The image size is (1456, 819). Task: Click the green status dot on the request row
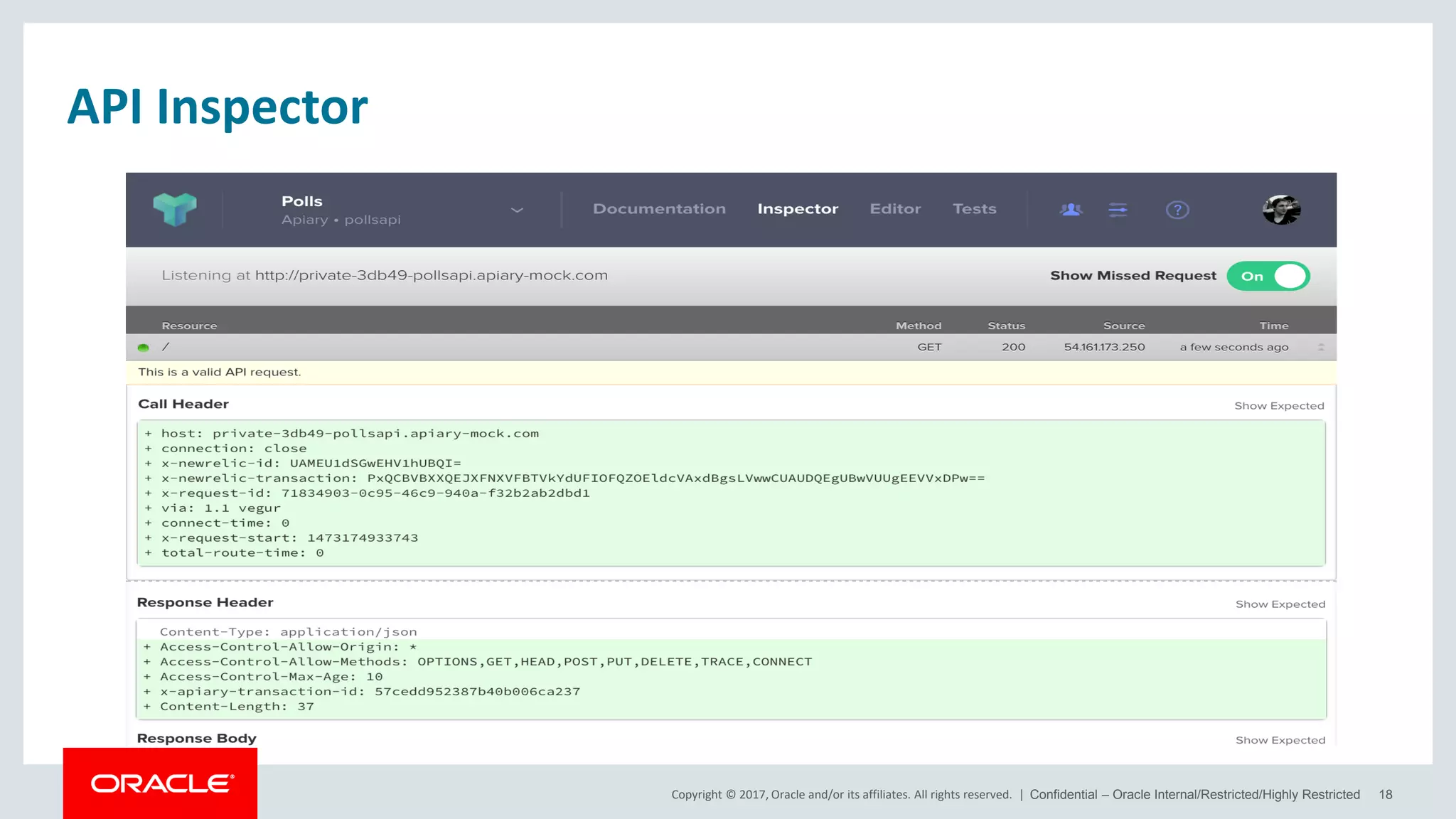coord(143,348)
